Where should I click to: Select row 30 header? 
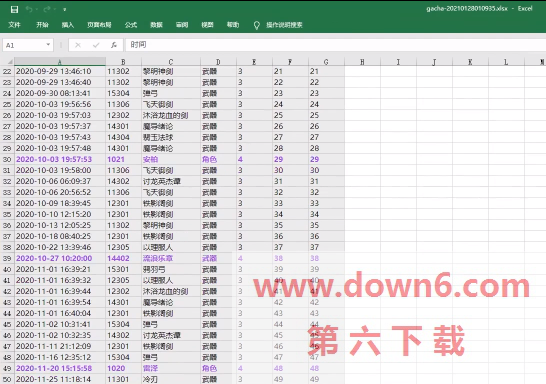tap(7, 159)
